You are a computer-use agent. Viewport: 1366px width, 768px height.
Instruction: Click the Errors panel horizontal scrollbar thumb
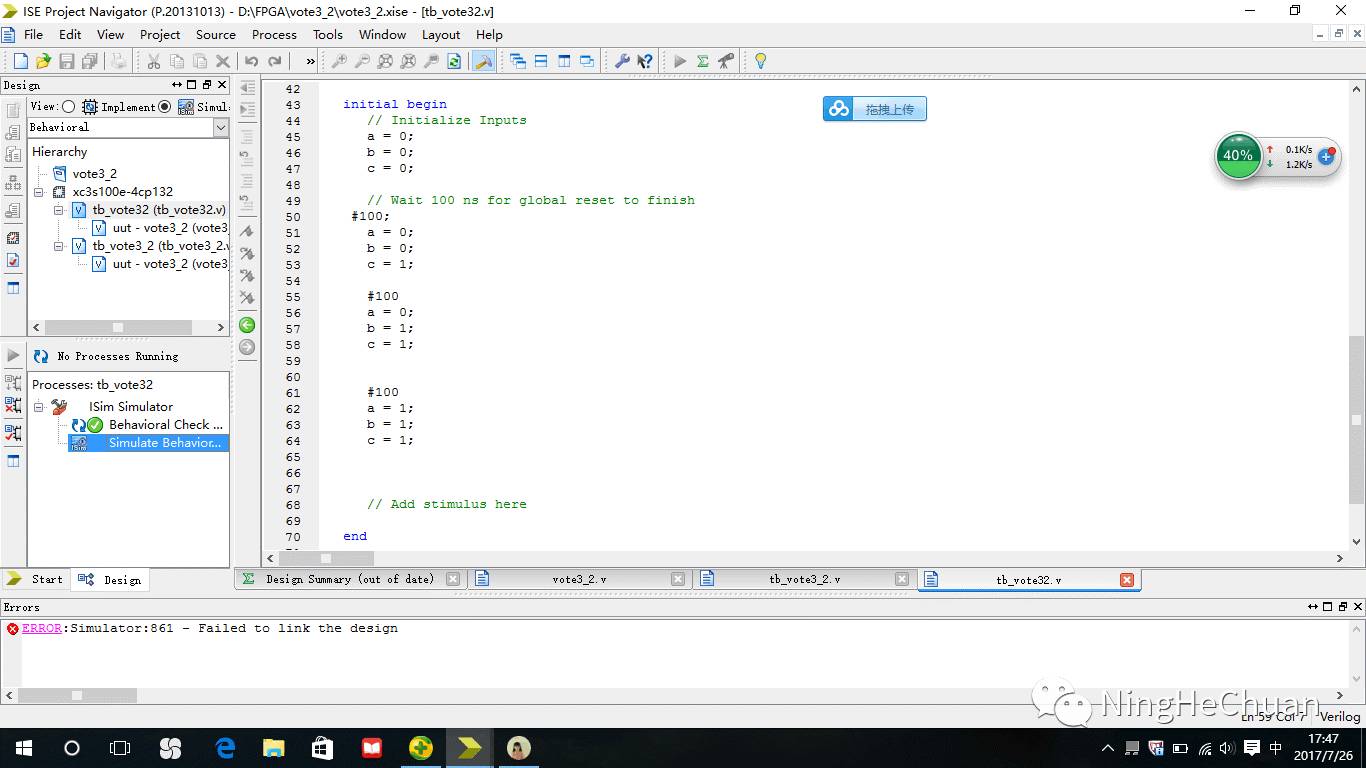(77, 695)
